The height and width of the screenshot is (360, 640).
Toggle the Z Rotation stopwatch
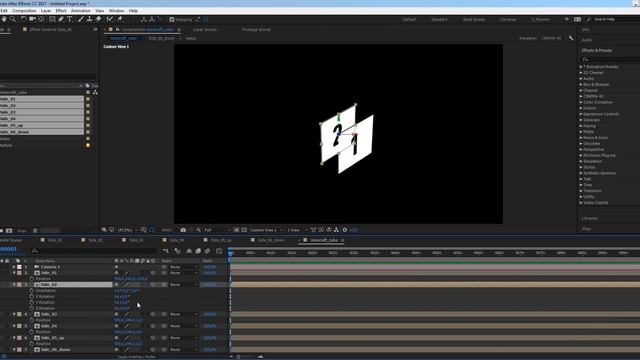32,309
